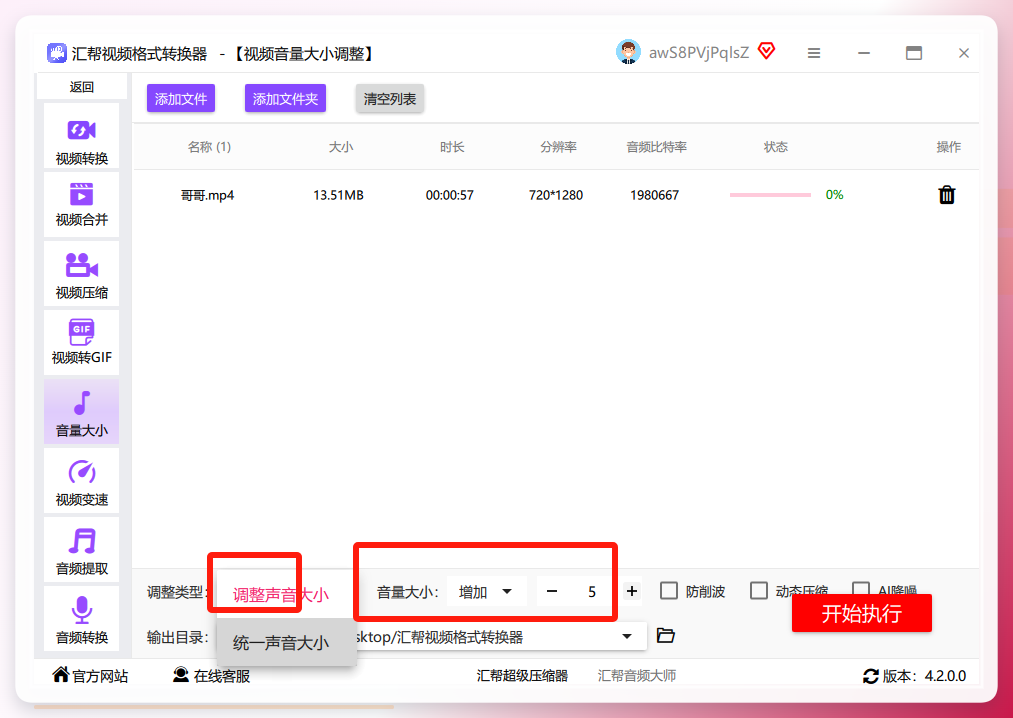This screenshot has height=718, width=1013.
Task: Click the 720*1280 resolution cell
Action: [x=556, y=195]
